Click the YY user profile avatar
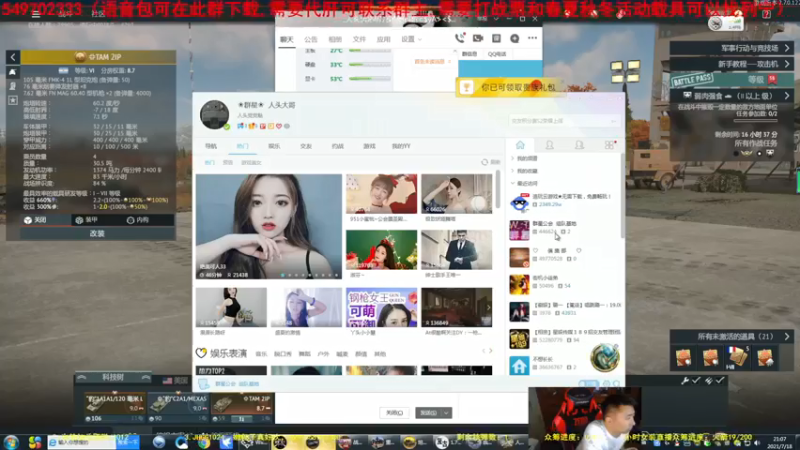 click(214, 115)
